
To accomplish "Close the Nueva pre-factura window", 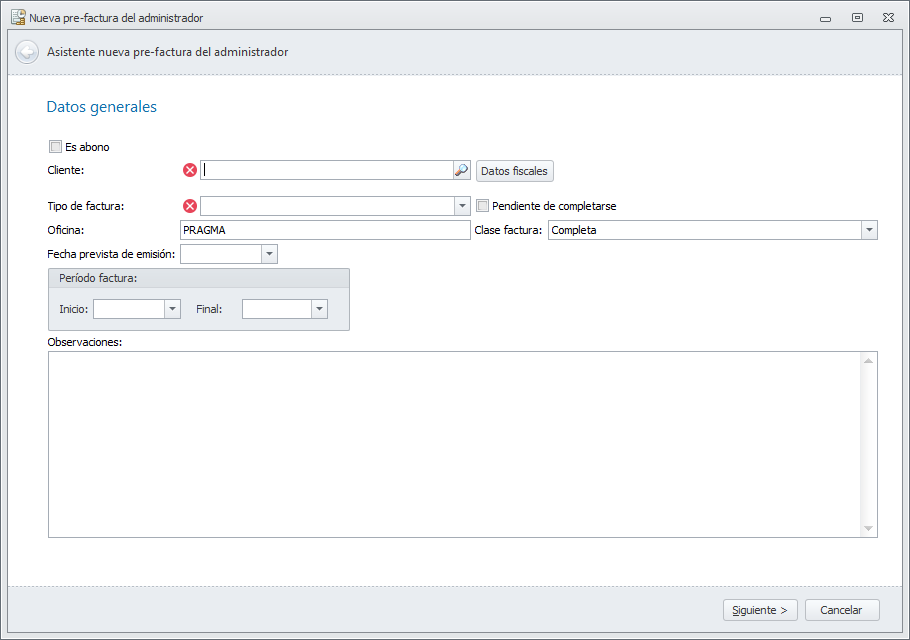I will click(x=889, y=18).
